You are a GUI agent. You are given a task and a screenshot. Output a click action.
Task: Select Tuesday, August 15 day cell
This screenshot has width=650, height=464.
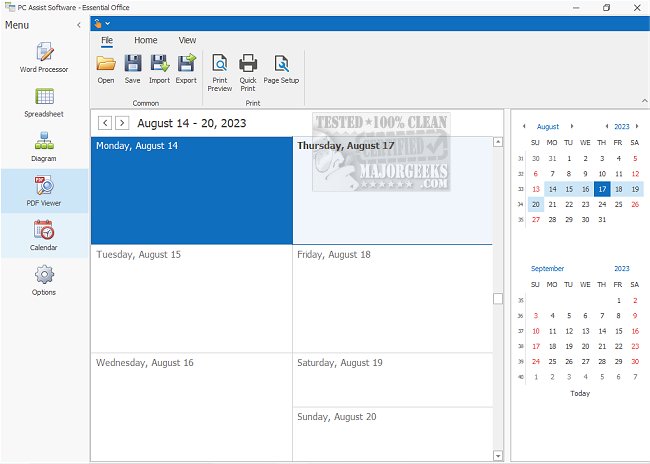(192, 299)
